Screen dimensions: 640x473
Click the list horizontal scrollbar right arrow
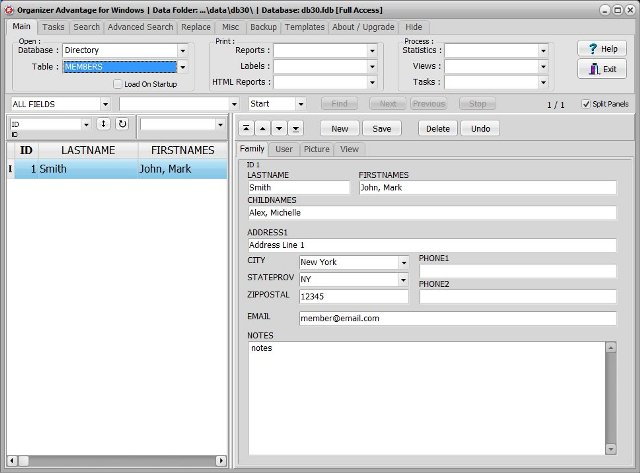coord(221,461)
